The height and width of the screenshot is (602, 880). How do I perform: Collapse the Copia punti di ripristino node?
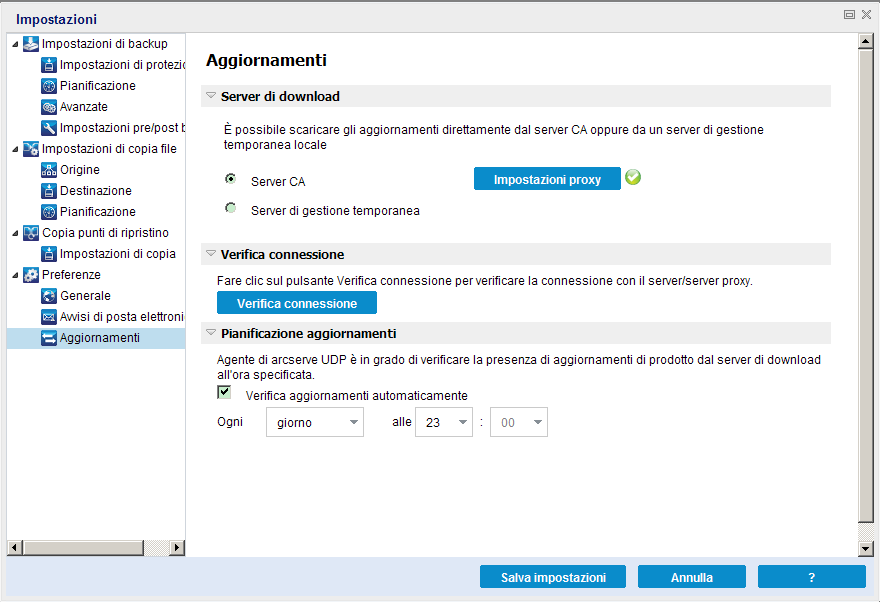[x=15, y=233]
